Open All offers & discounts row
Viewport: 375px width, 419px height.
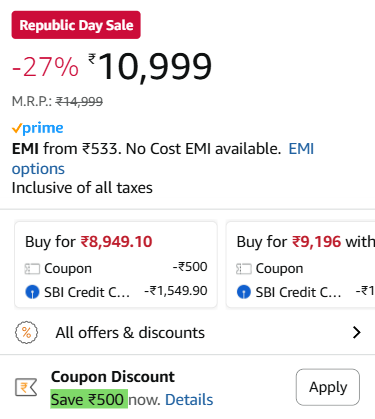point(187,332)
